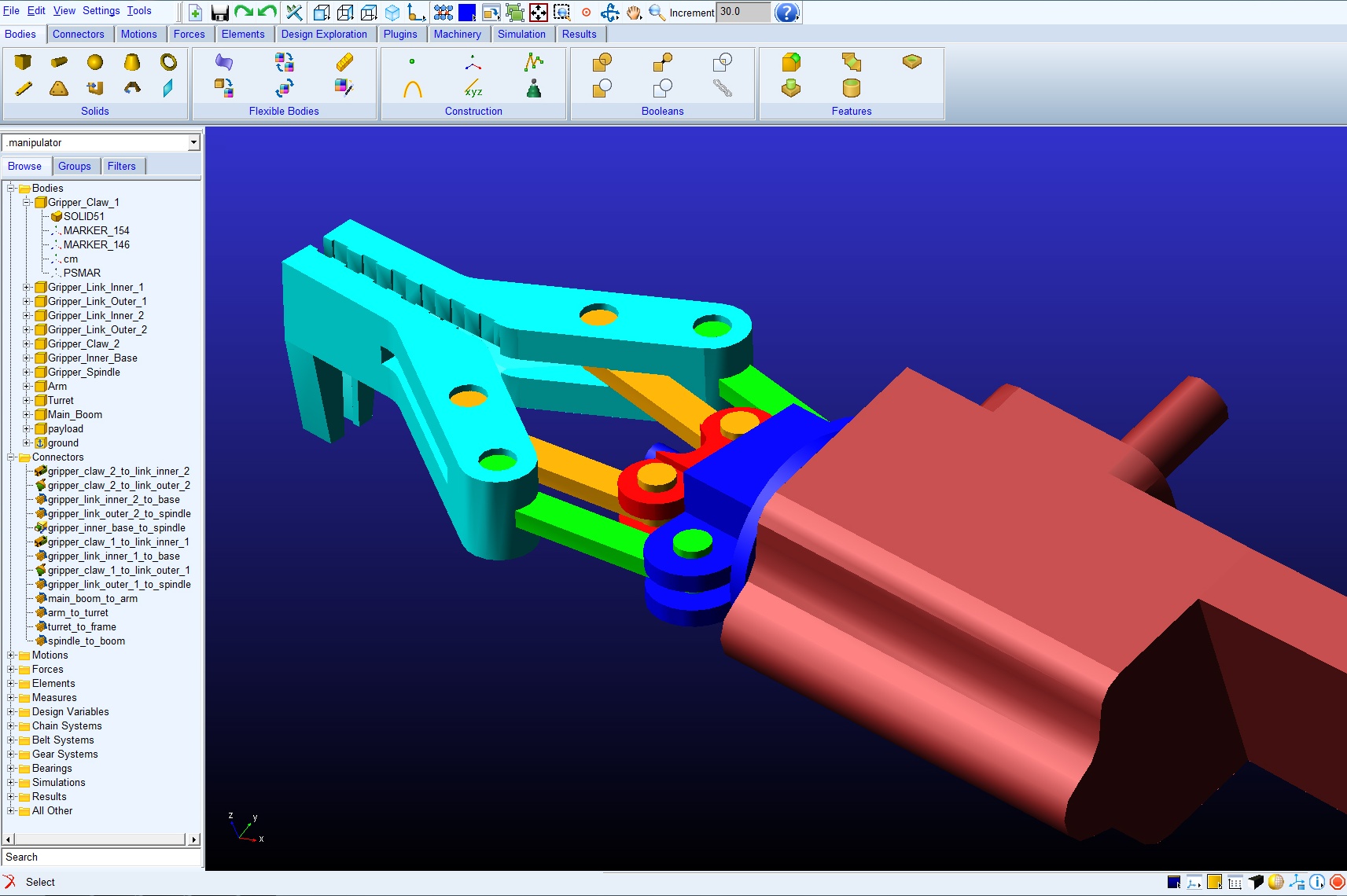Image resolution: width=1347 pixels, height=896 pixels.
Task: Click the Save database icon
Action: 219,13
